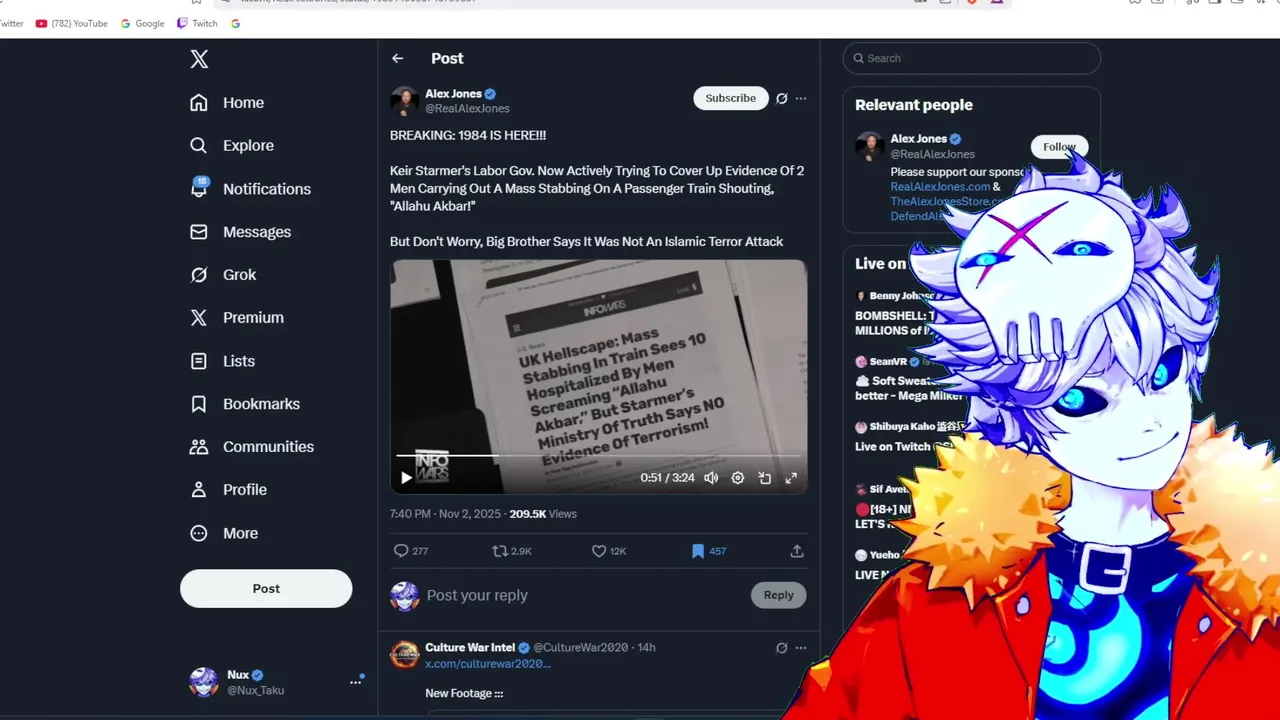1280x720 pixels.
Task: Click the sidebar Post button
Action: pyautogui.click(x=266, y=589)
